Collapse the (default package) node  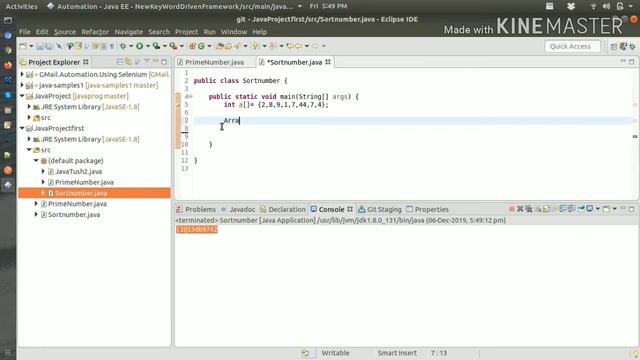[36, 160]
